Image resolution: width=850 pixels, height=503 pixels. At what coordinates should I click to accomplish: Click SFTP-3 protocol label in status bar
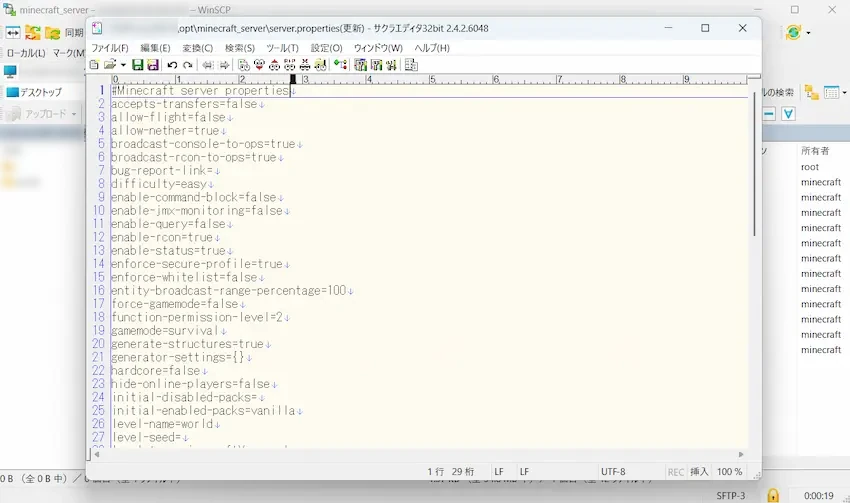click(731, 495)
